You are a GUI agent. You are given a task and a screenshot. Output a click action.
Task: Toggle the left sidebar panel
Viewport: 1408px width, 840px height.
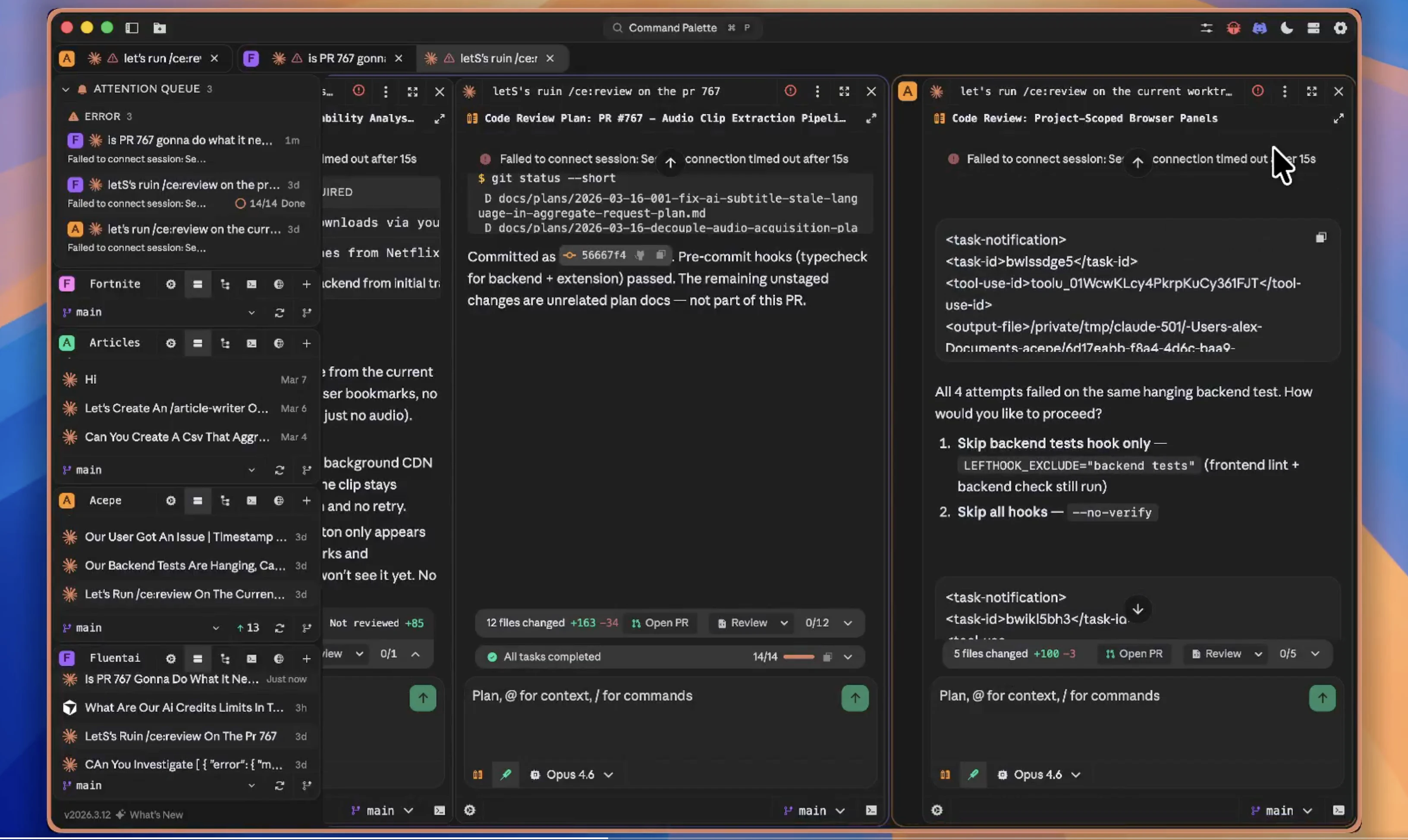(132, 28)
